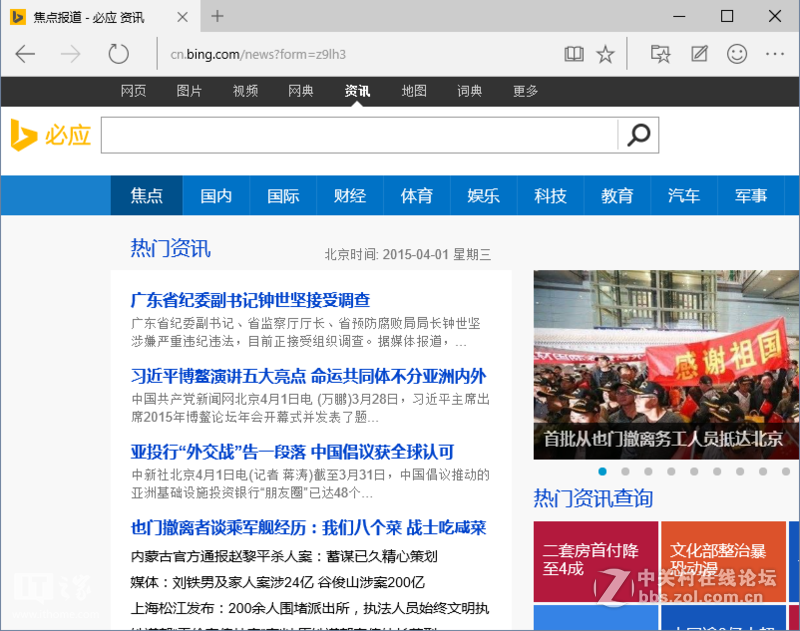Select the eighth slideshow dot indicator

tap(763, 471)
